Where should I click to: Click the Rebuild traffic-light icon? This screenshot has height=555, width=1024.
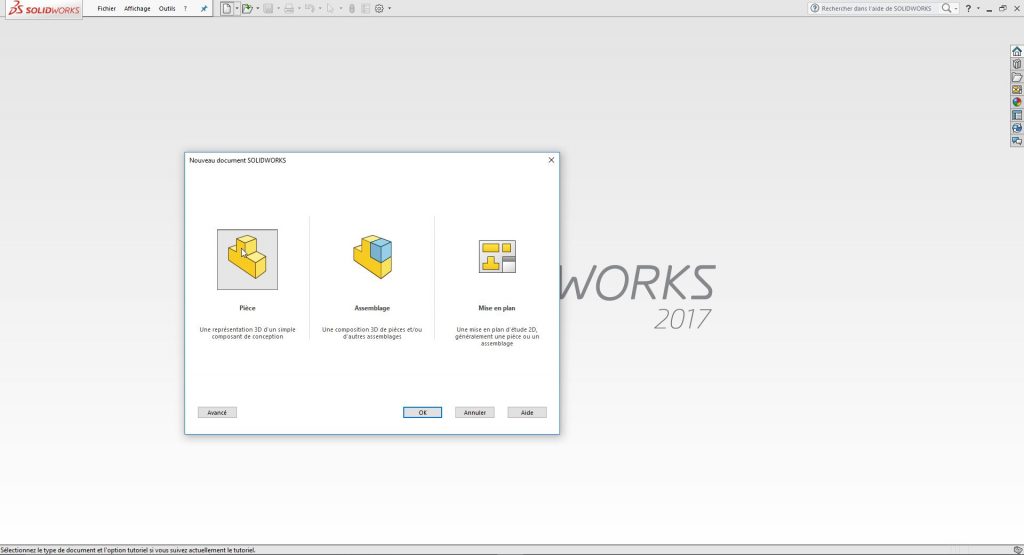351,8
